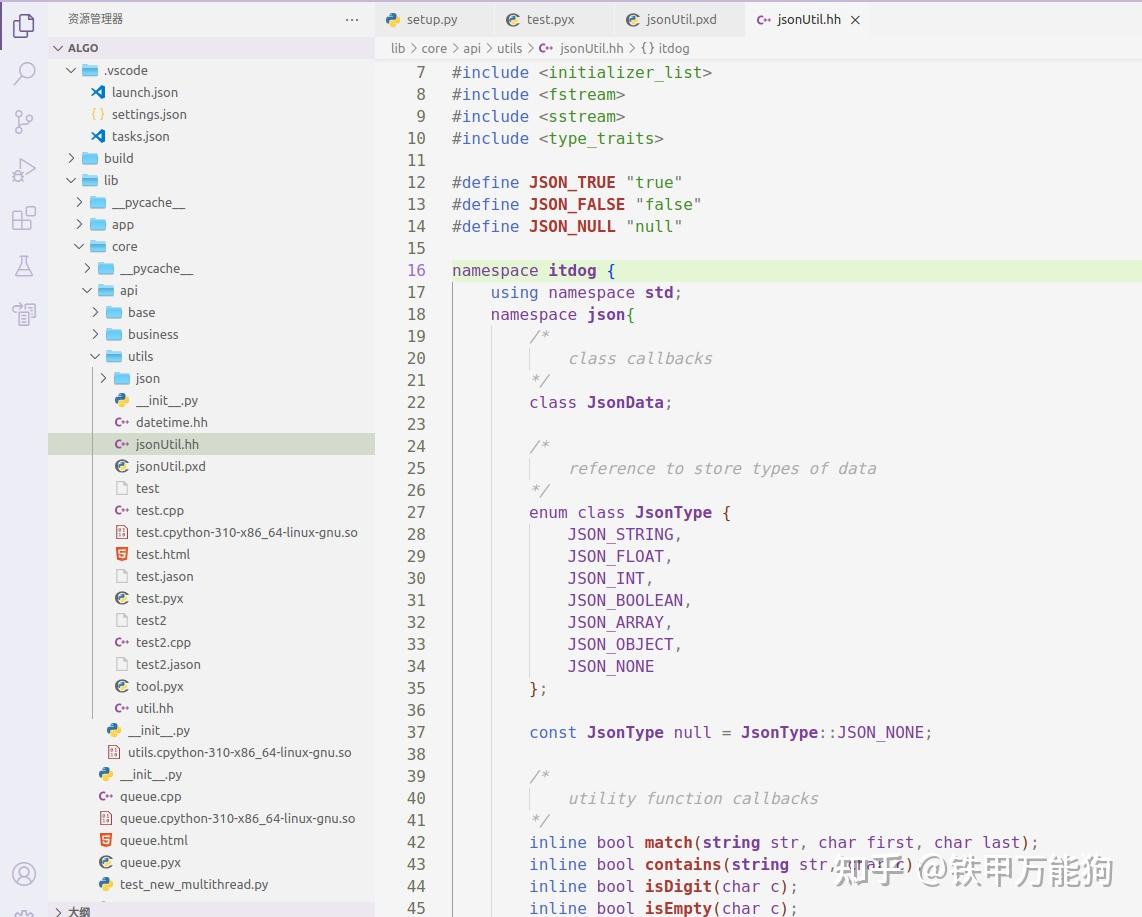Expand the business folder
This screenshot has height=917, width=1142.
coord(95,334)
